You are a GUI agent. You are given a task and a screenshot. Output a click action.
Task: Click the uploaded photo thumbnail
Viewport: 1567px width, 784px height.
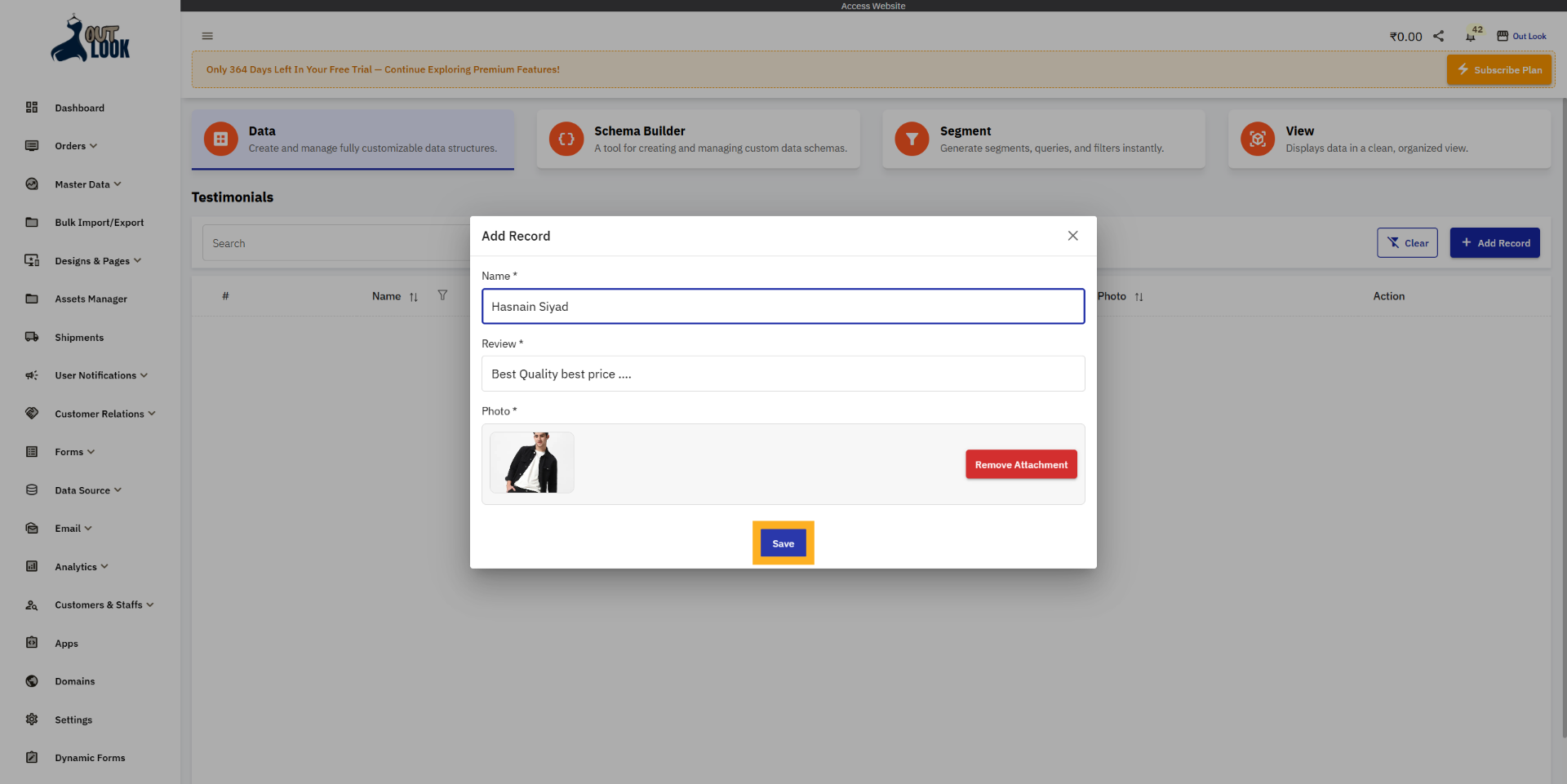coord(532,463)
